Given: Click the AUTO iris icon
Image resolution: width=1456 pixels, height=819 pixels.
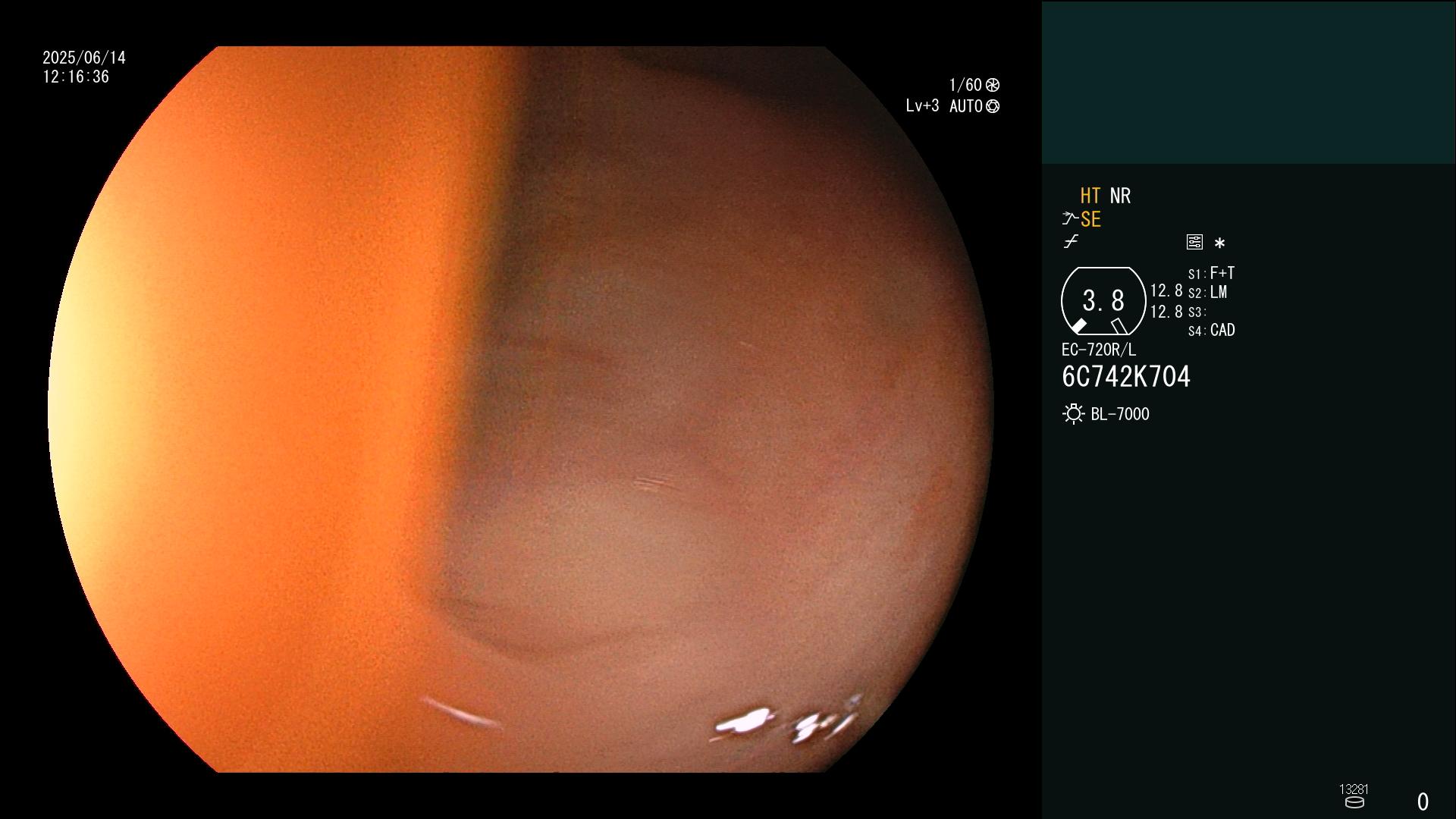Looking at the screenshot, I should (x=993, y=106).
